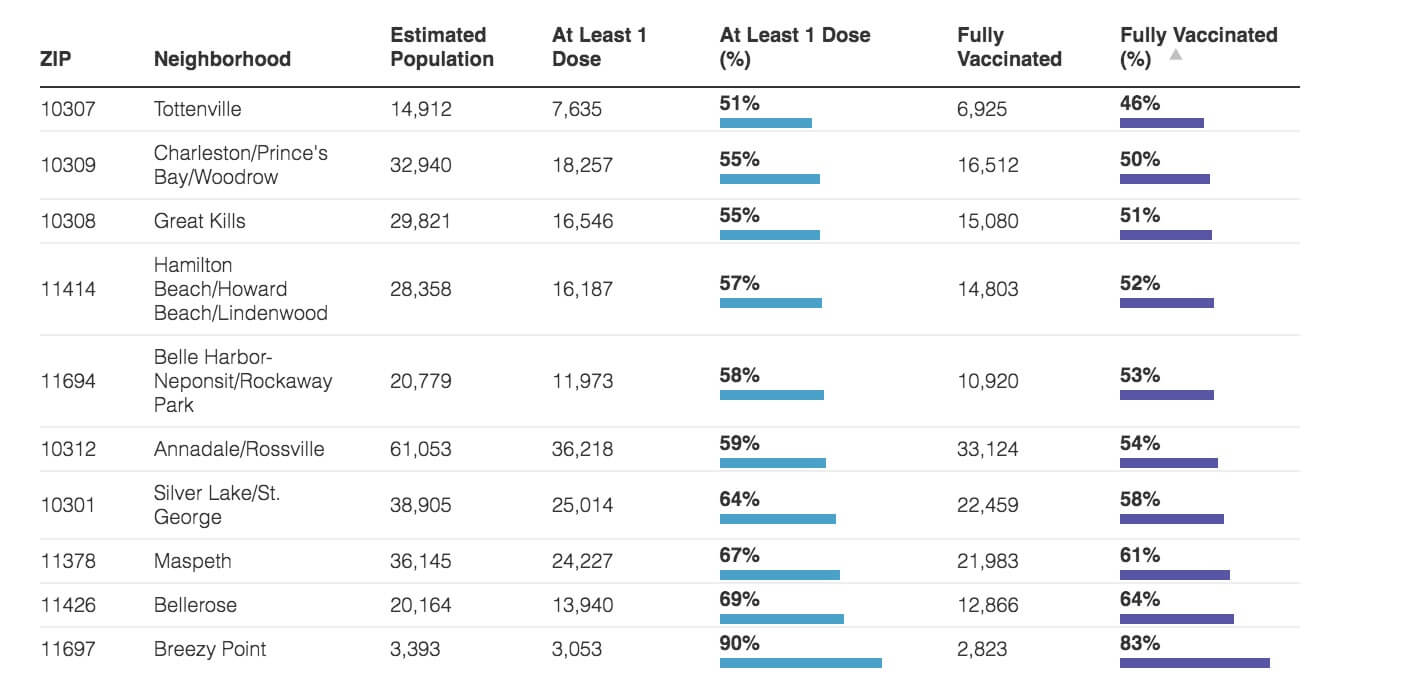This screenshot has height=688, width=1414.
Task: Select ZIP code 10309 cell
Action: [68, 165]
